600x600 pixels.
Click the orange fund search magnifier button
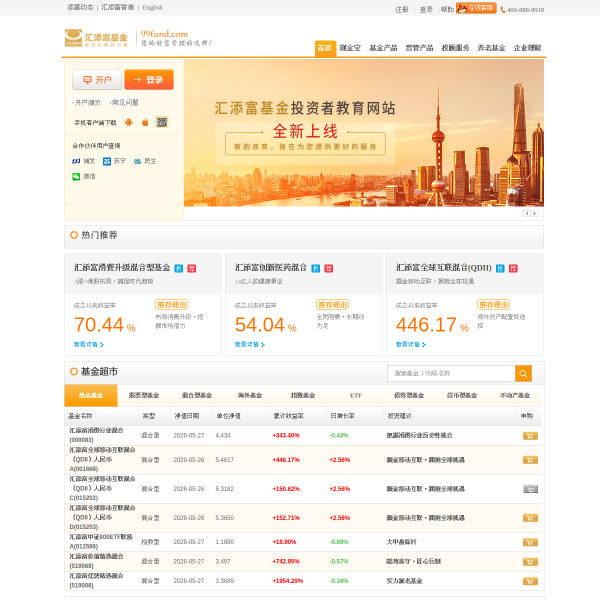[523, 373]
